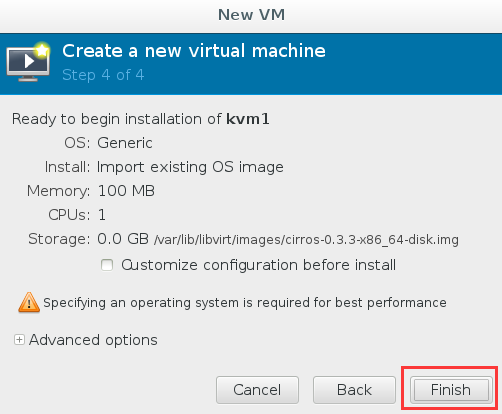Click the Memory value 100 MB

point(126,191)
